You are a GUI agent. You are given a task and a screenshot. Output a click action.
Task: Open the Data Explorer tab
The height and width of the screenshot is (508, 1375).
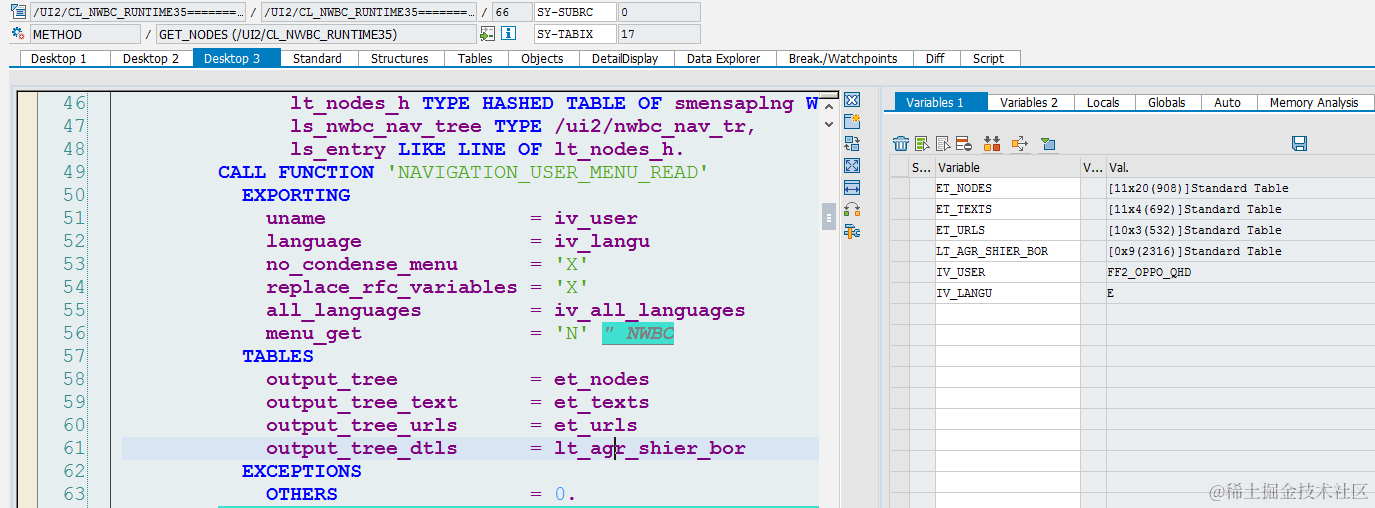pyautogui.click(x=724, y=58)
